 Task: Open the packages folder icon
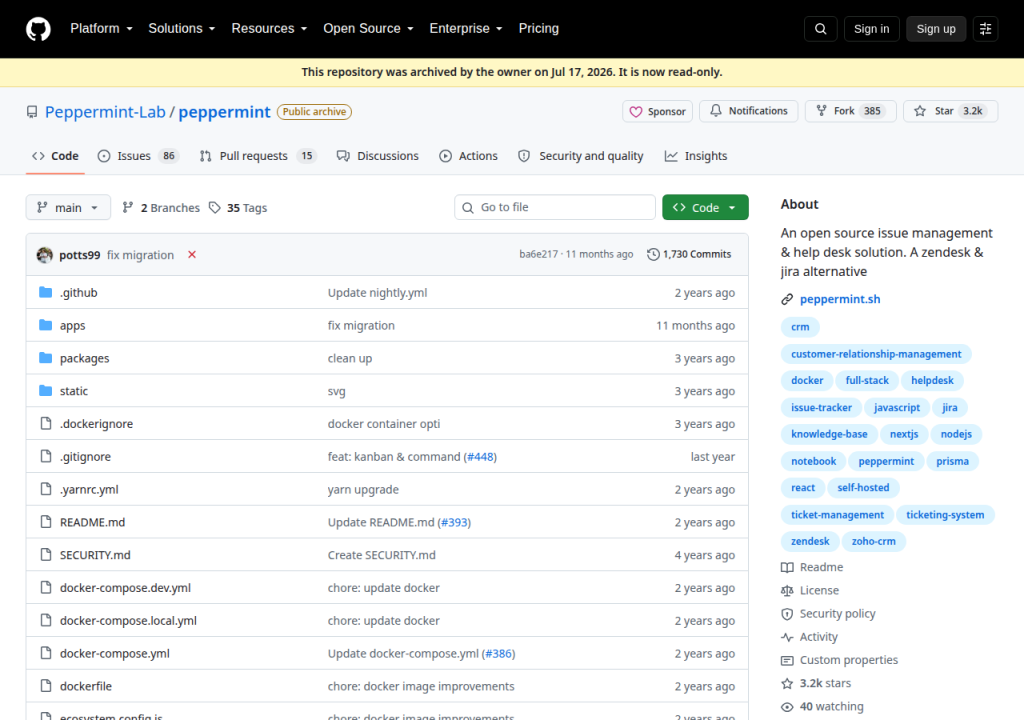[x=45, y=358]
